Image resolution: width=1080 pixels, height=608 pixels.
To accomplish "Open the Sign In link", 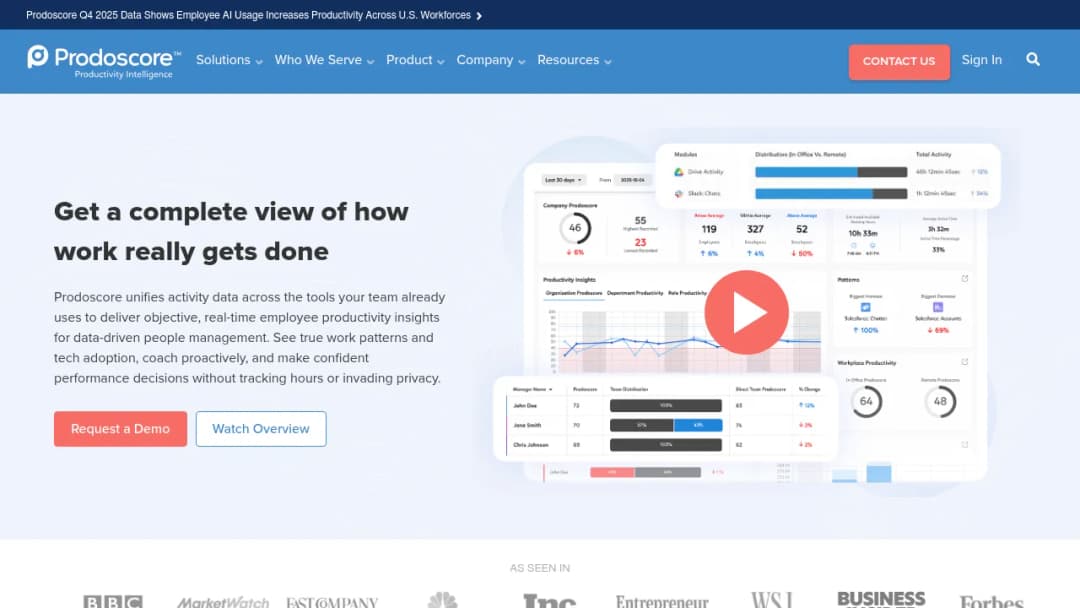I will (982, 60).
